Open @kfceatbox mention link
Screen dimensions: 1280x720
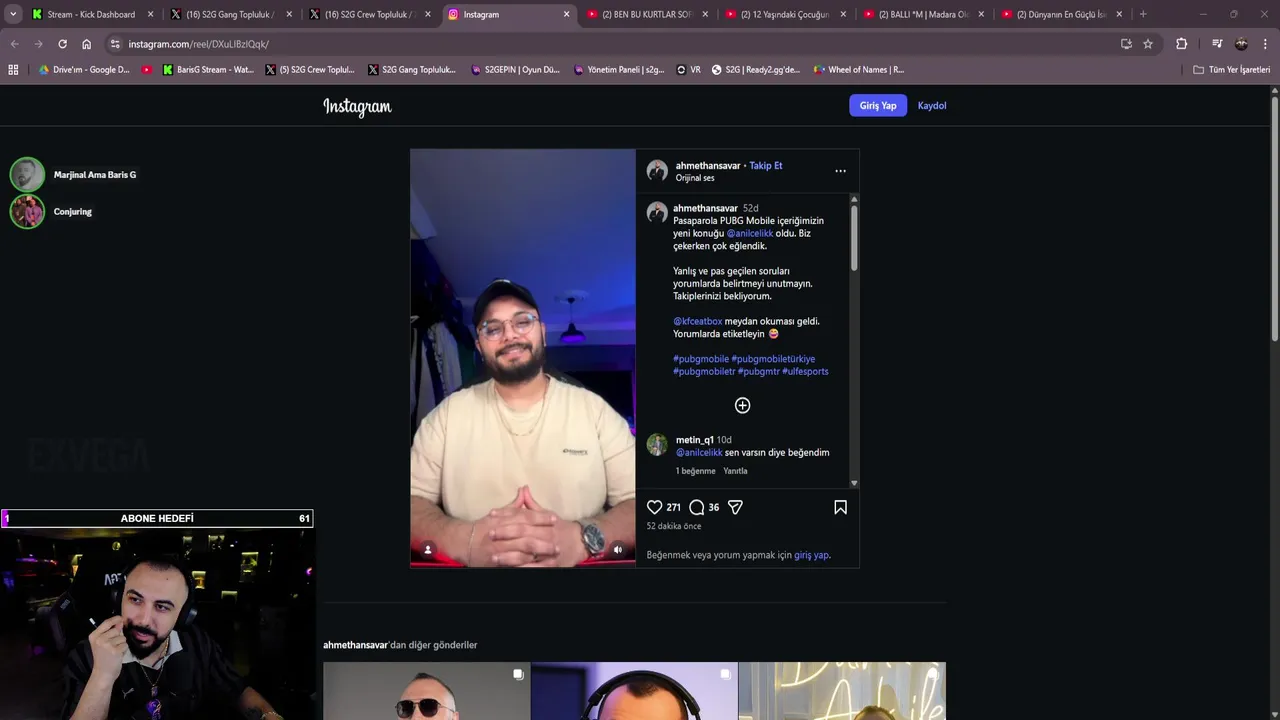click(698, 321)
